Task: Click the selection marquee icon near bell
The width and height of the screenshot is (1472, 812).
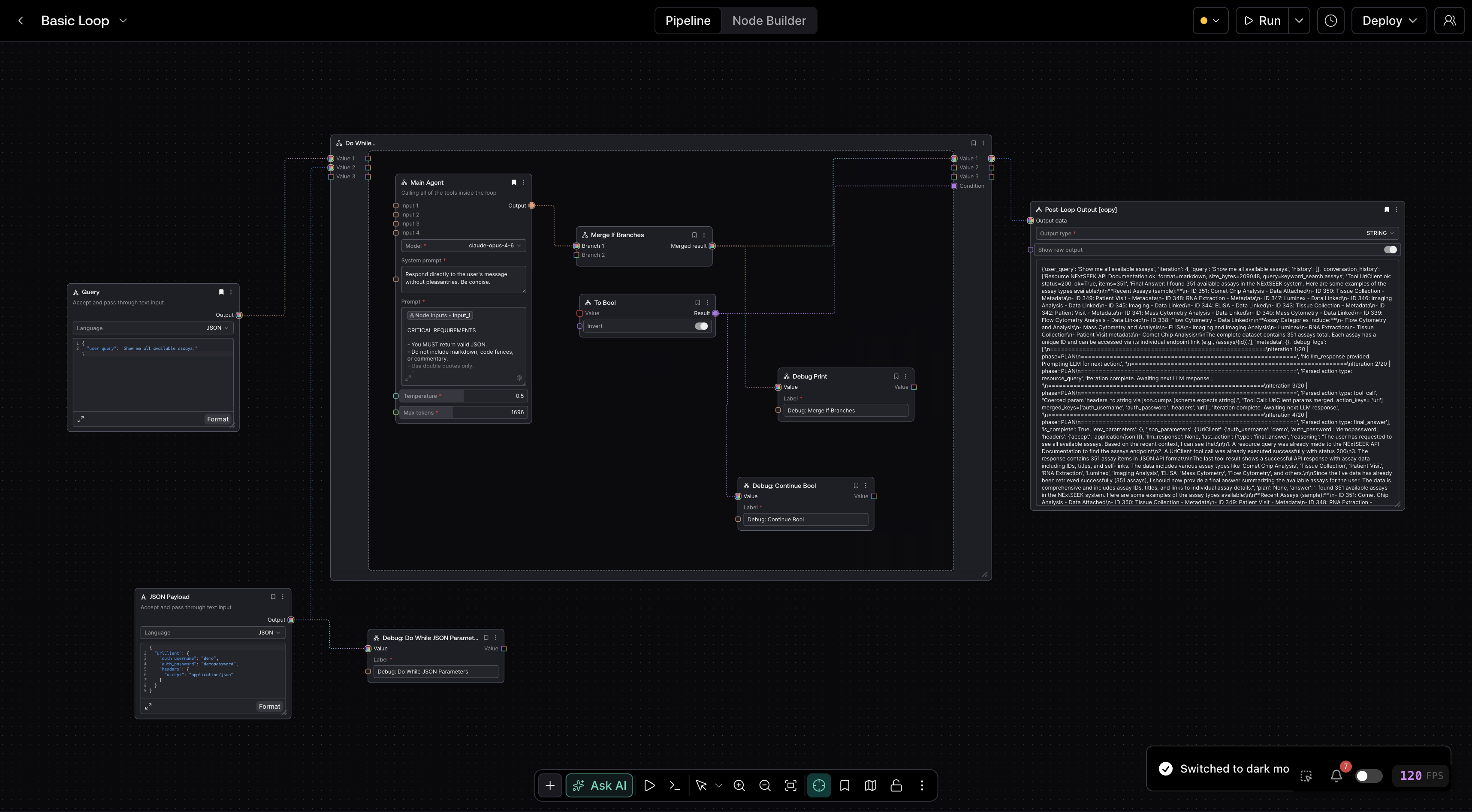Action: tap(1306, 776)
